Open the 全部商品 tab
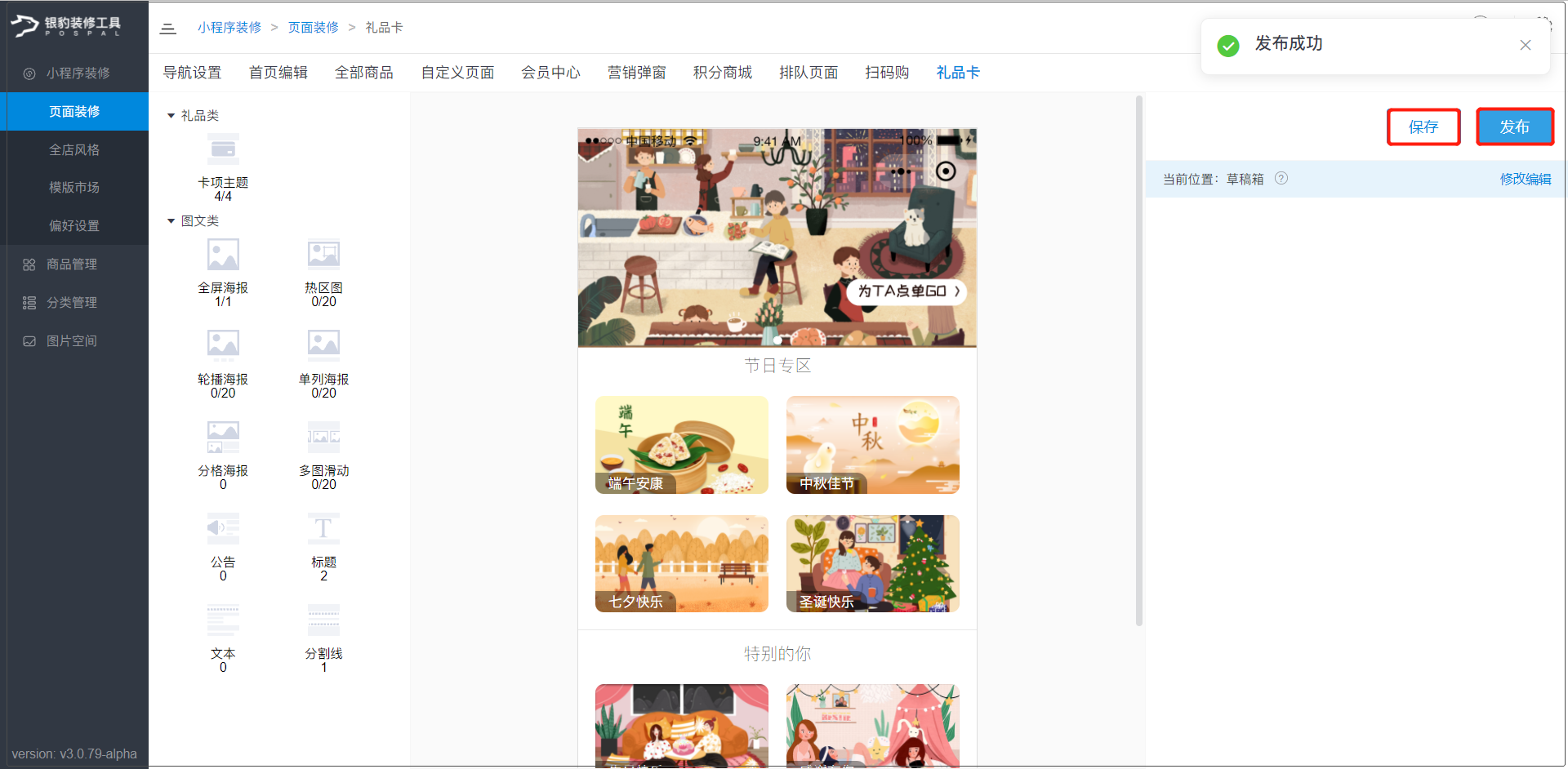This screenshot has height=769, width=1568. click(364, 73)
